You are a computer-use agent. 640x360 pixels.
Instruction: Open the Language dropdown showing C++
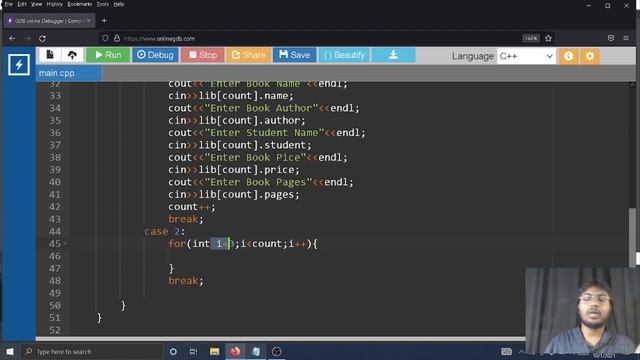pos(526,56)
